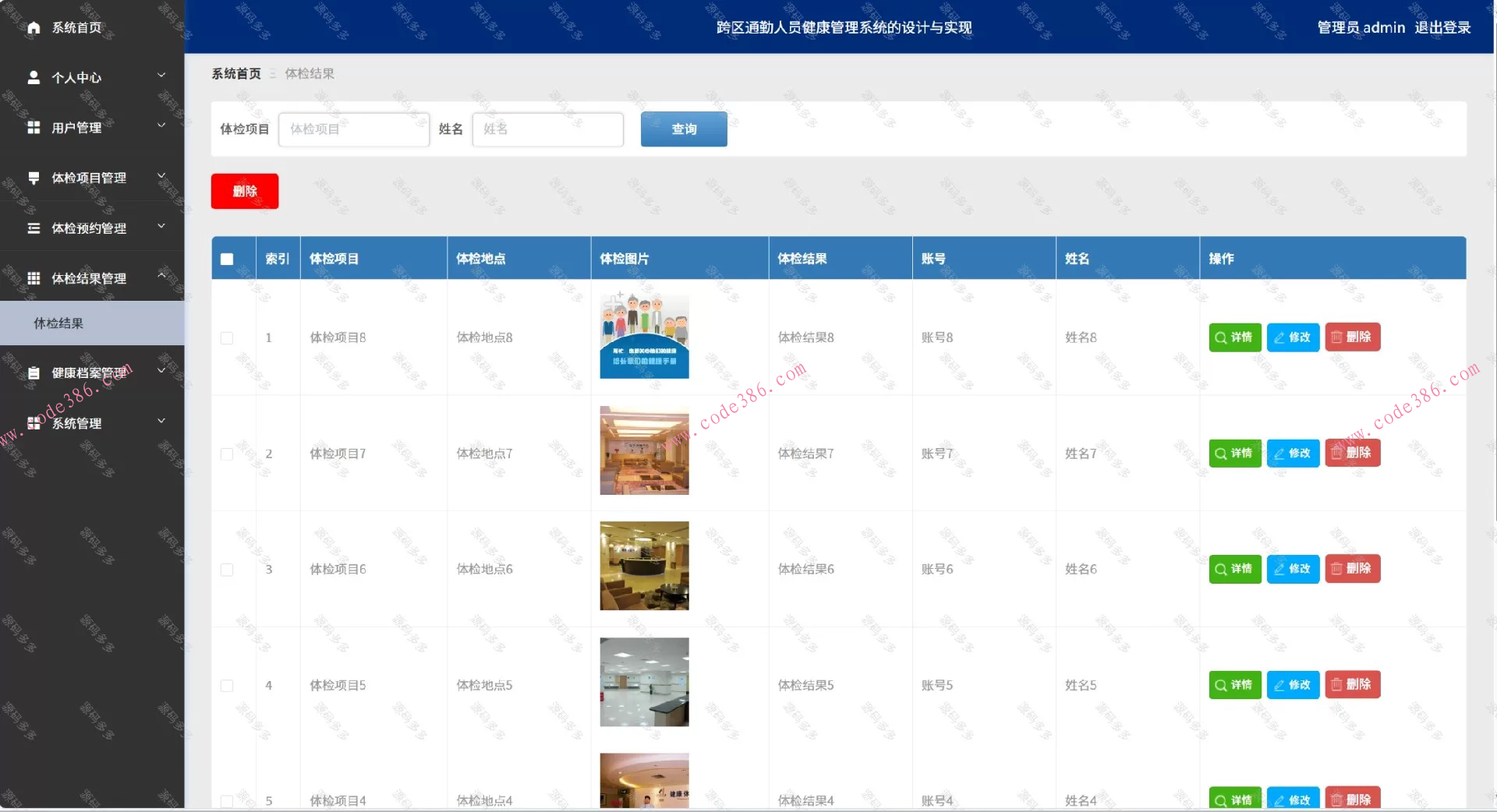Click inside the 姓名 input field

[548, 129]
